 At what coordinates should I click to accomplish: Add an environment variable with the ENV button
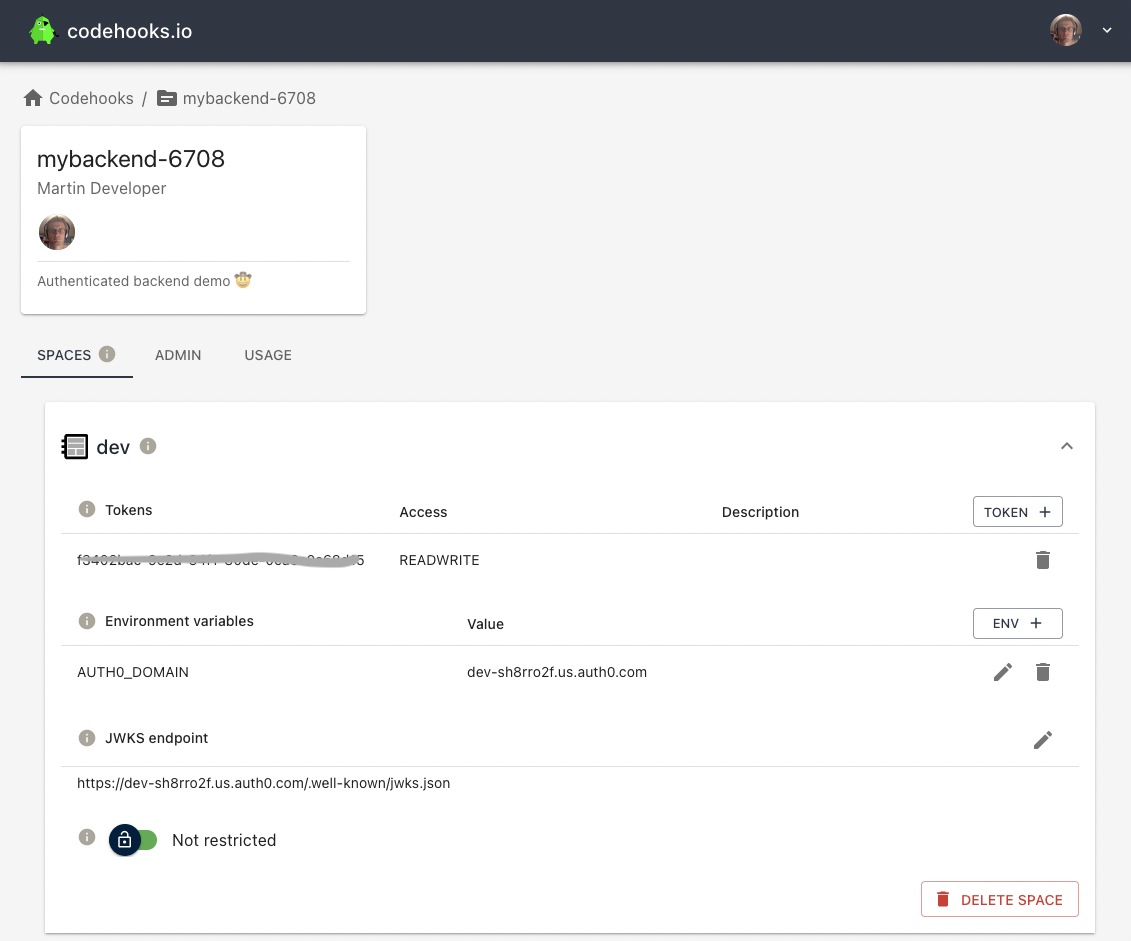tap(1017, 624)
